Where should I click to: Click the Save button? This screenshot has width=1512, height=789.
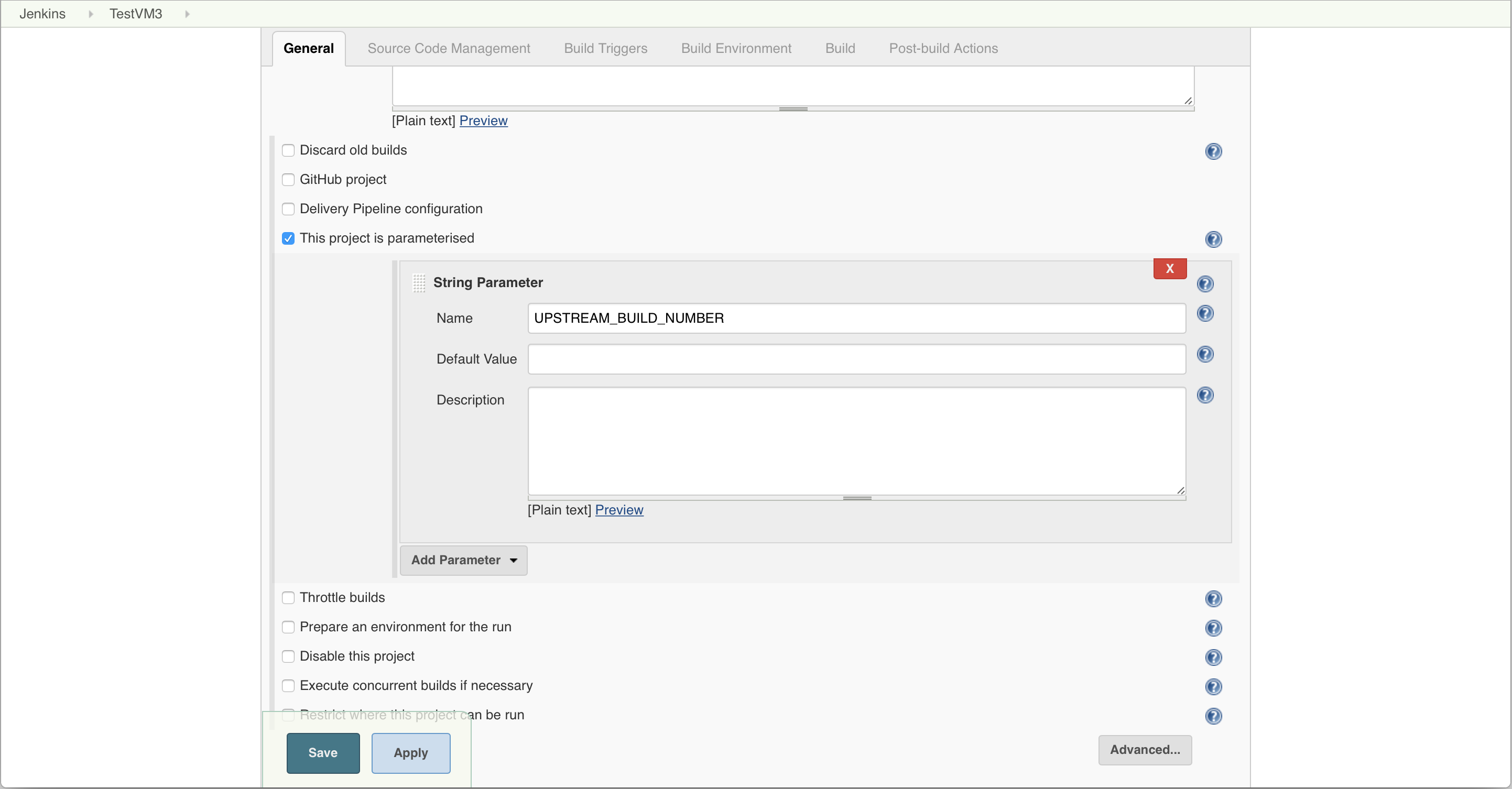point(323,753)
